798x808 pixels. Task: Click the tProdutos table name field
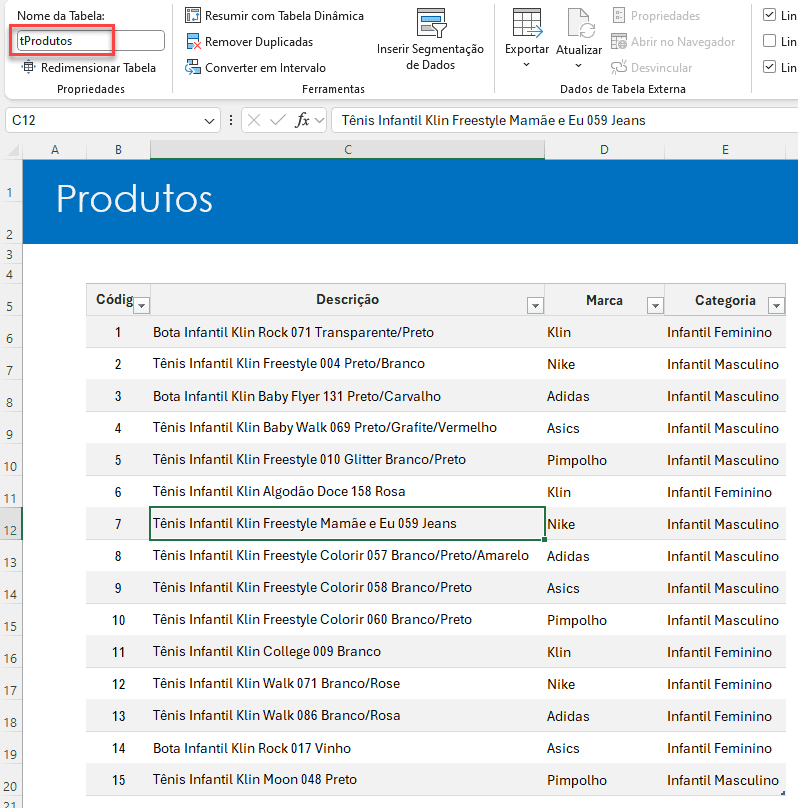pos(91,41)
